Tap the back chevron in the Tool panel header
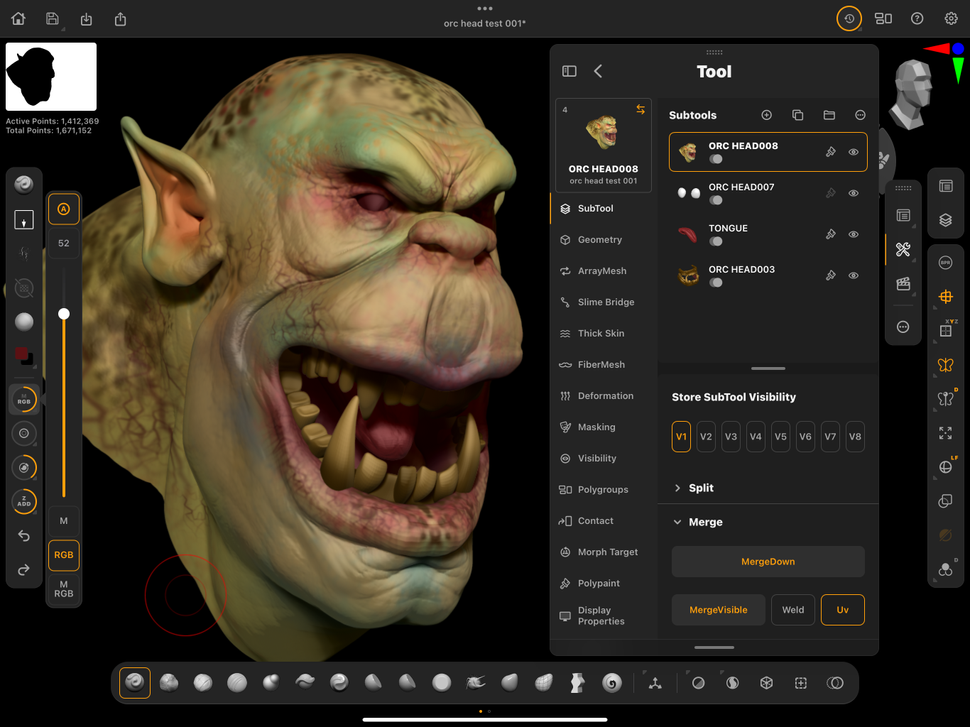This screenshot has height=727, width=970. [x=598, y=71]
